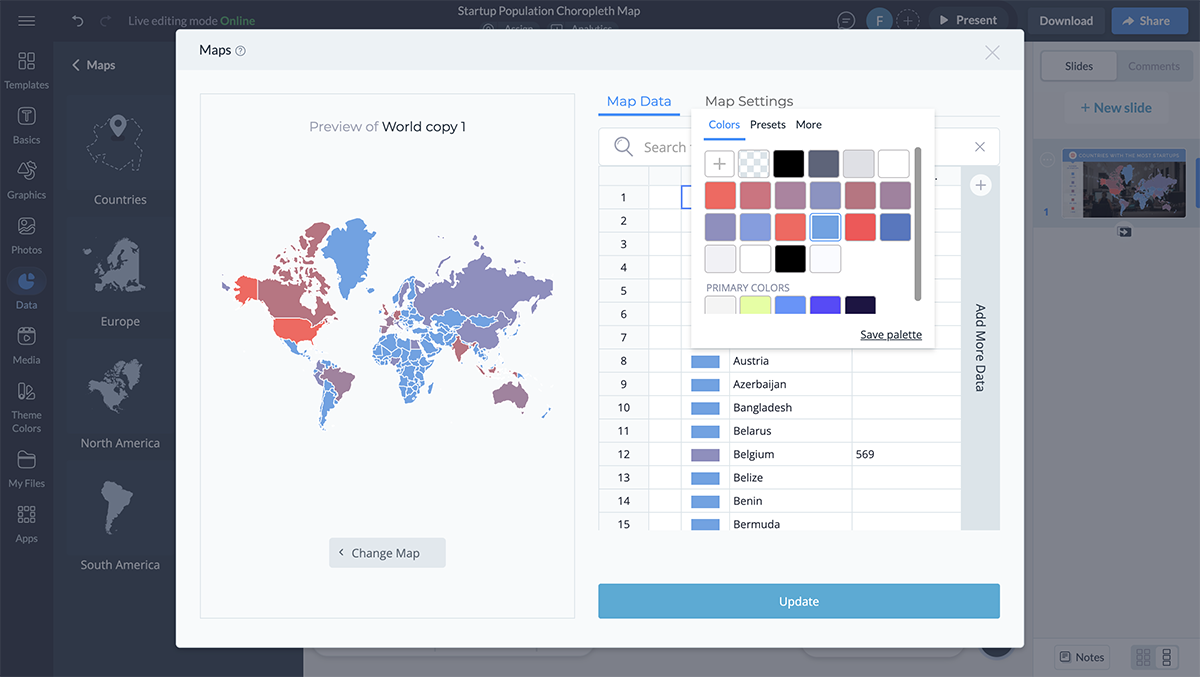Open Theme Colors in sidebar
This screenshot has height=677, width=1200.
(x=26, y=406)
